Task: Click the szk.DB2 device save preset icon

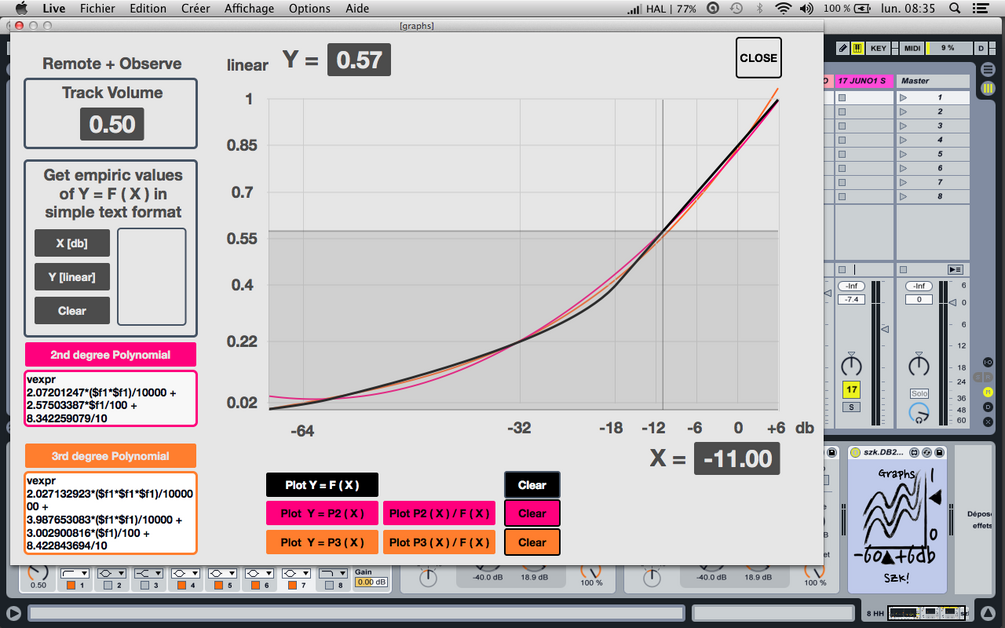Action: [x=939, y=452]
